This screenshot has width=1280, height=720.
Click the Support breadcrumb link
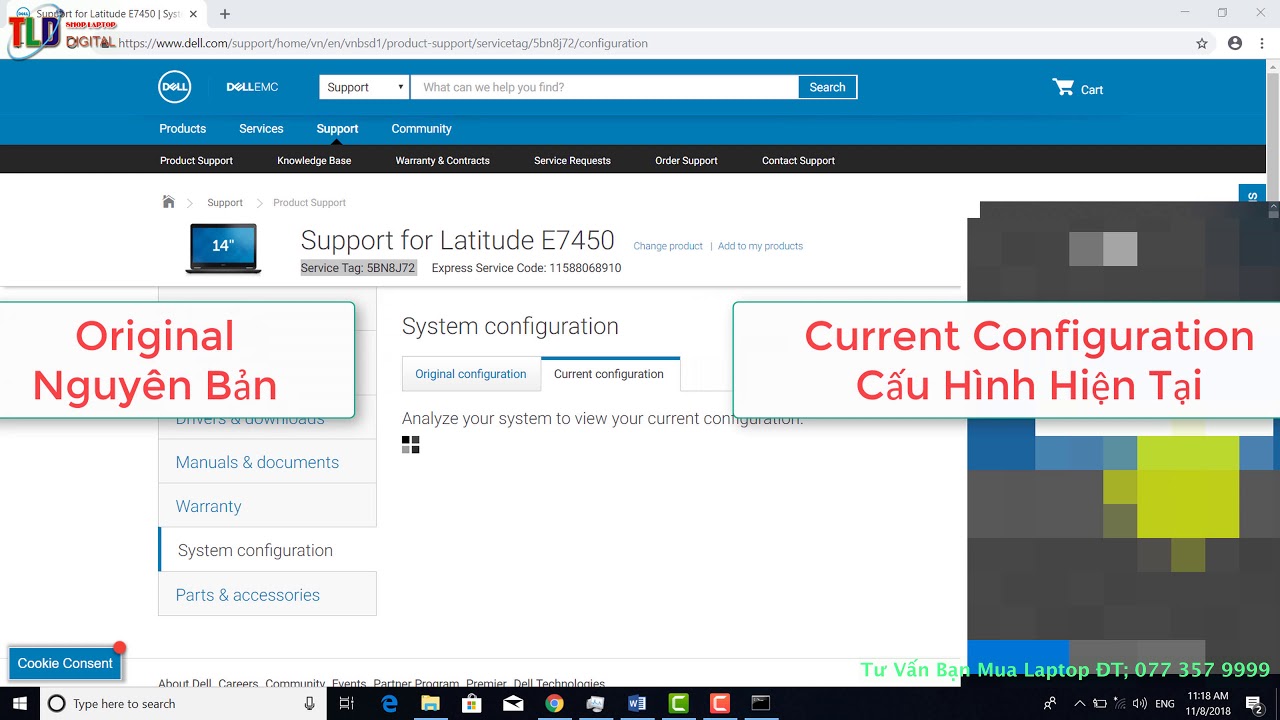tap(225, 202)
